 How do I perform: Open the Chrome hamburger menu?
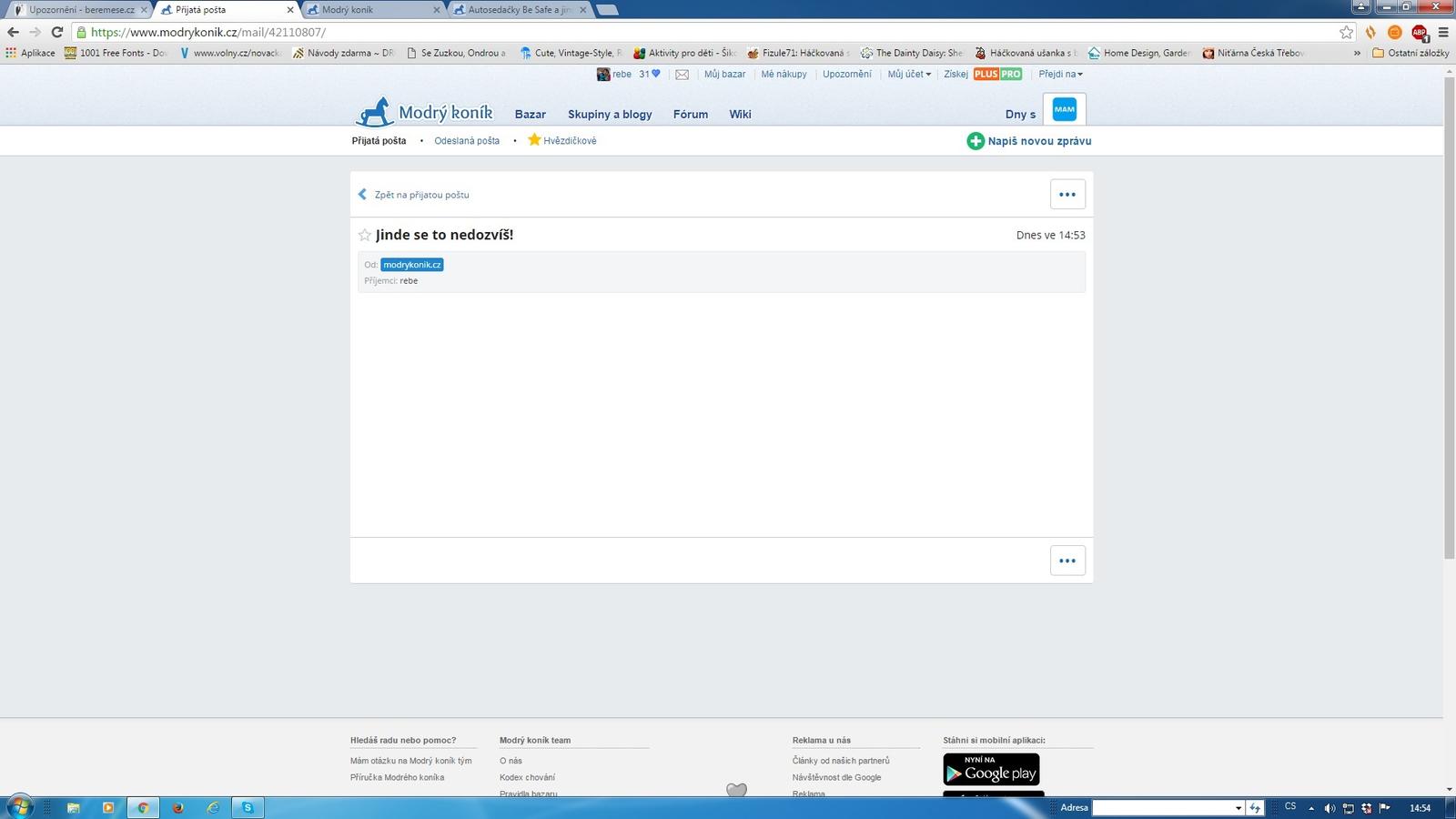tap(1443, 32)
